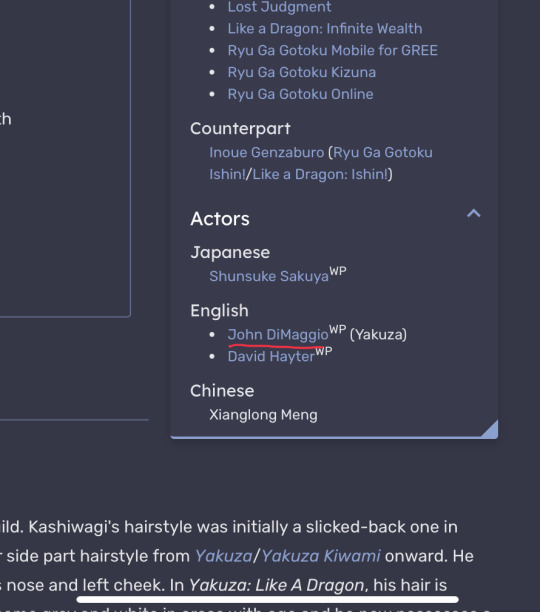Image resolution: width=540 pixels, height=612 pixels.
Task: Click the Japanese subheading
Action: pos(230,253)
